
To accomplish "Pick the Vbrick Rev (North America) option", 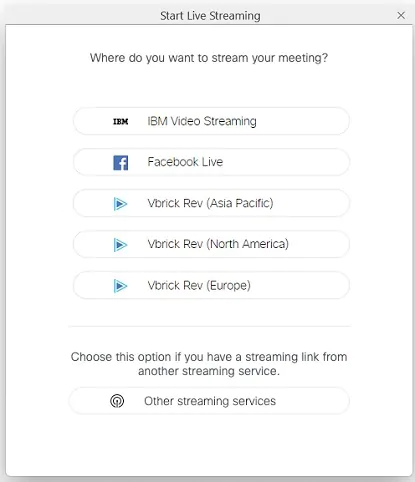I will tap(211, 244).
